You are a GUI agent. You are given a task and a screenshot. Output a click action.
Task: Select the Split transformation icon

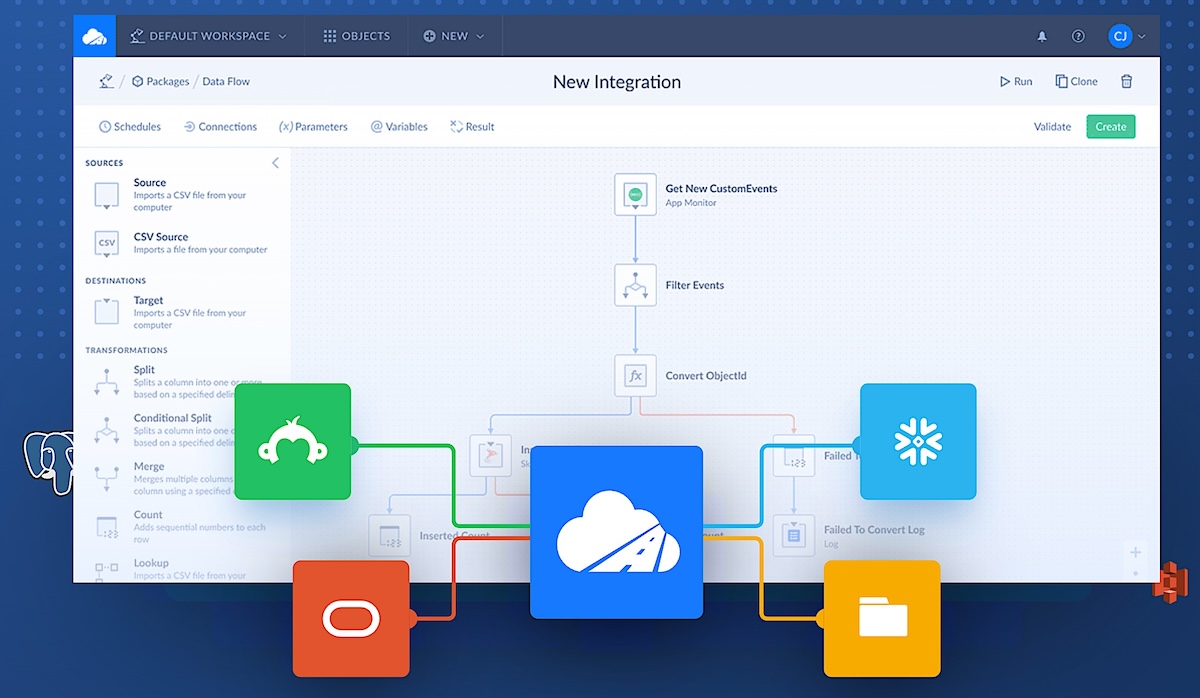click(107, 383)
